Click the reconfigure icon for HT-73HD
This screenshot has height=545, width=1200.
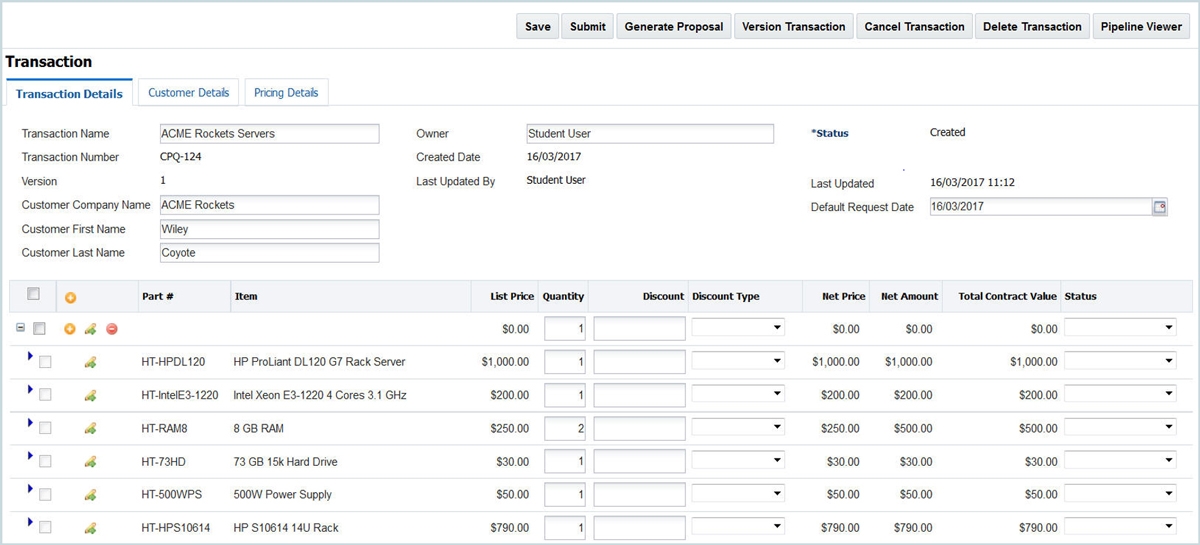[x=90, y=461]
